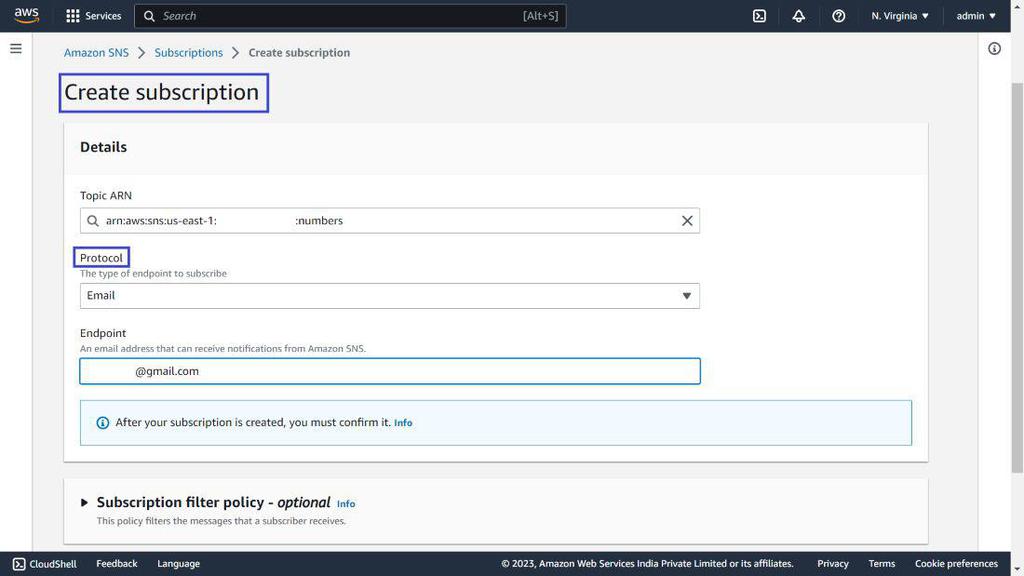The width and height of the screenshot is (1024, 576).
Task: Open the Privacy link
Action: 833,564
